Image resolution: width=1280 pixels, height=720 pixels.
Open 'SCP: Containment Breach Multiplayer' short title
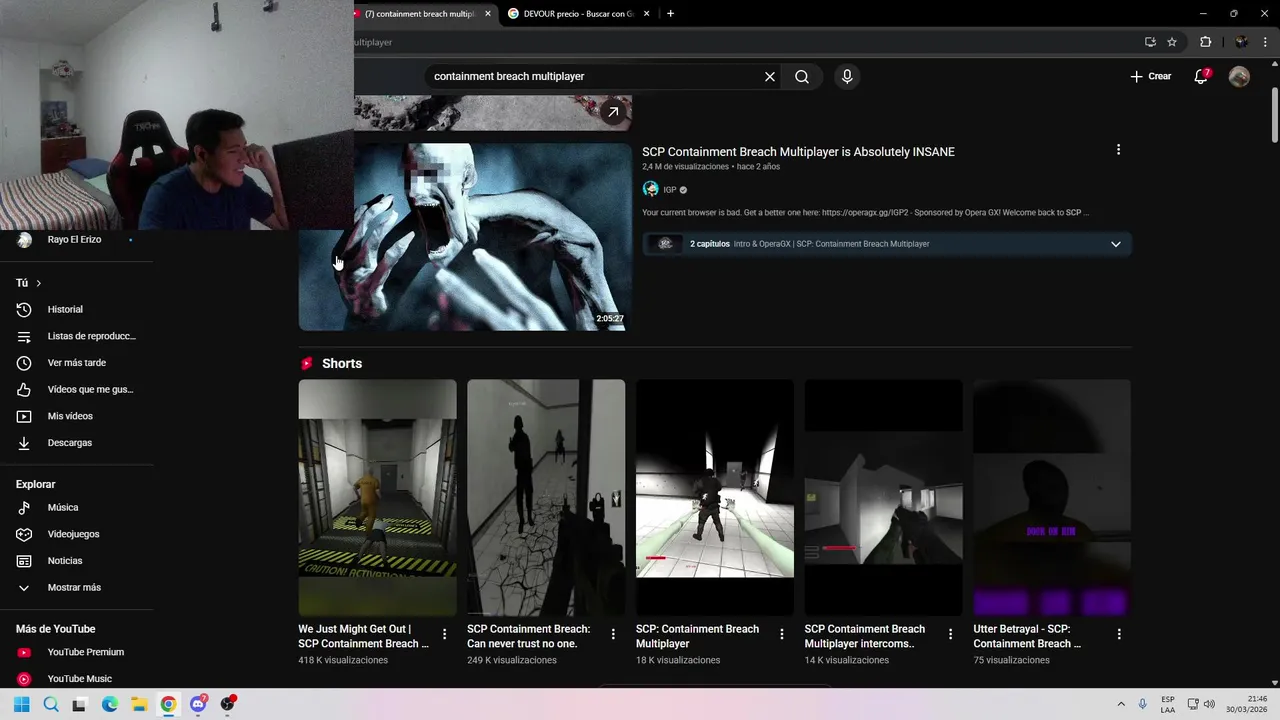(697, 636)
